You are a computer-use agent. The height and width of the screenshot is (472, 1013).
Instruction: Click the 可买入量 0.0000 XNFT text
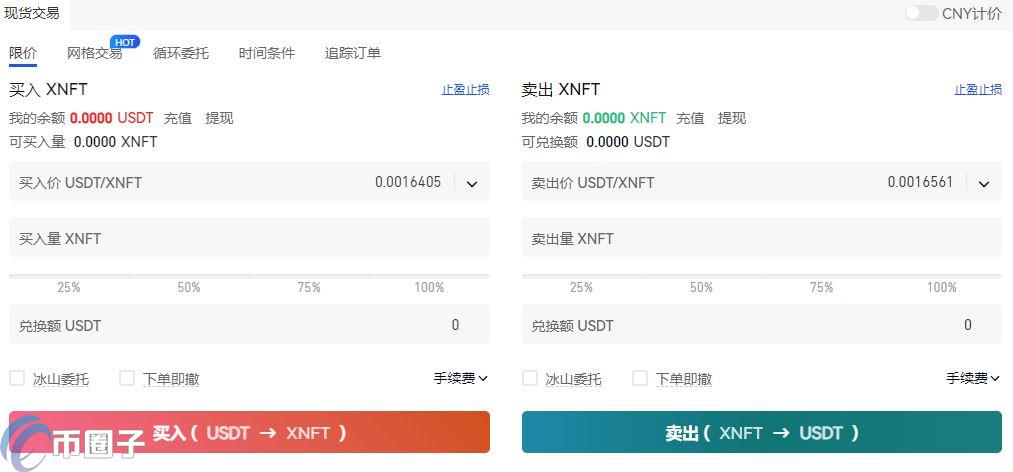click(x=83, y=142)
